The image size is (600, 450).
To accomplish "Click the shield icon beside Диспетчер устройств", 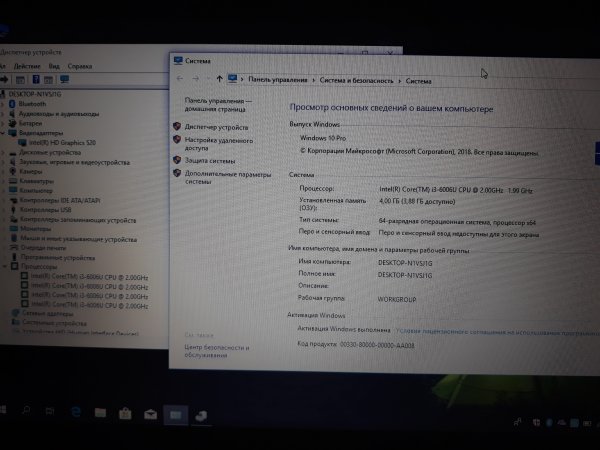I will [x=177, y=127].
